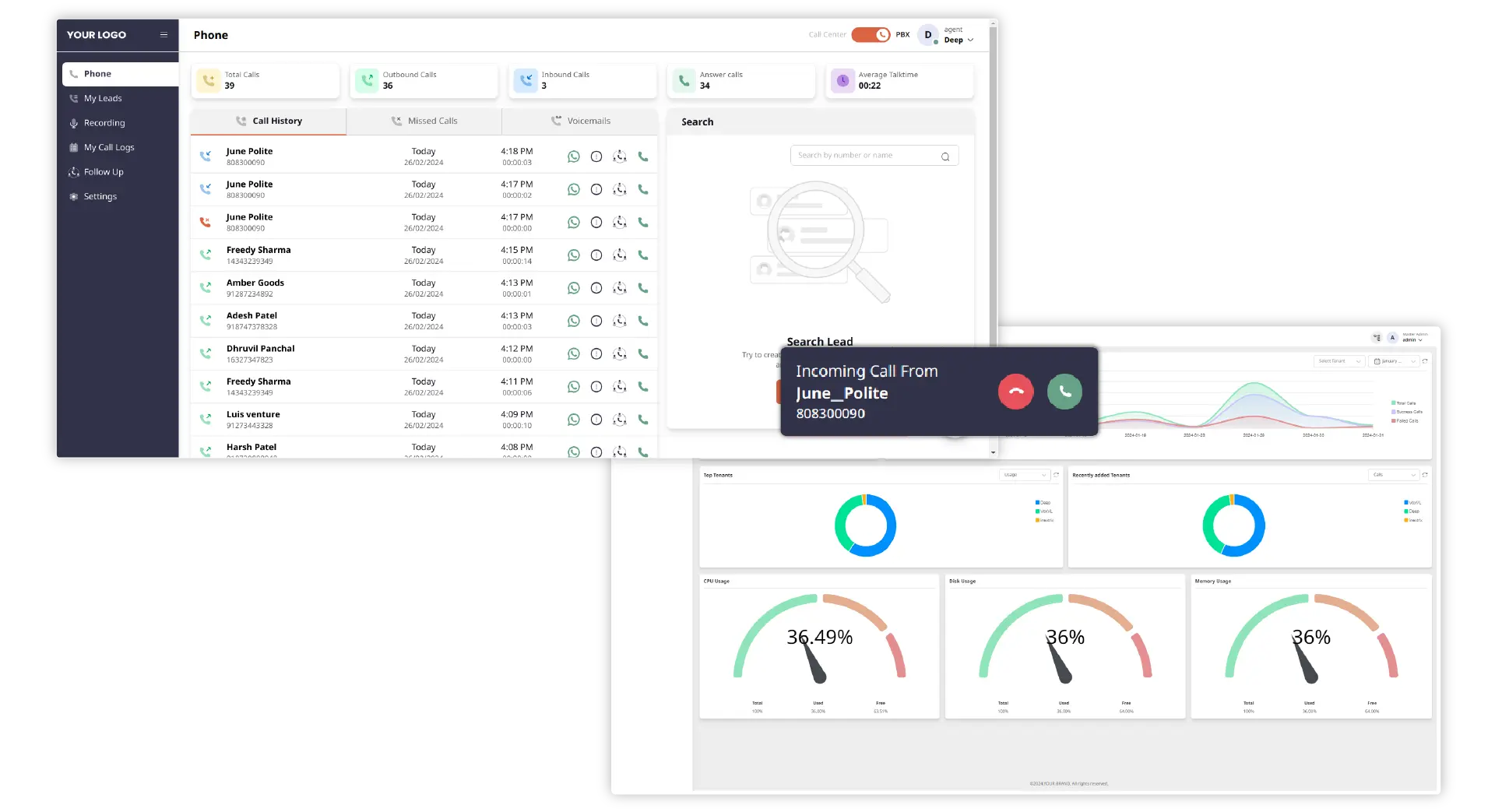Show info for Adesh Patel's call
The image size is (1495, 812).
click(x=596, y=321)
